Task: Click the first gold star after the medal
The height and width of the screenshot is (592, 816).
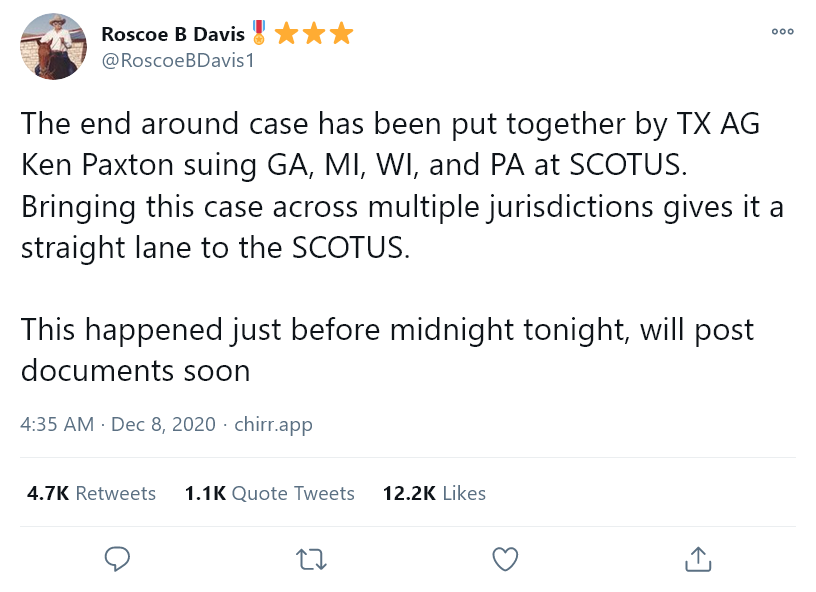Action: [x=286, y=34]
